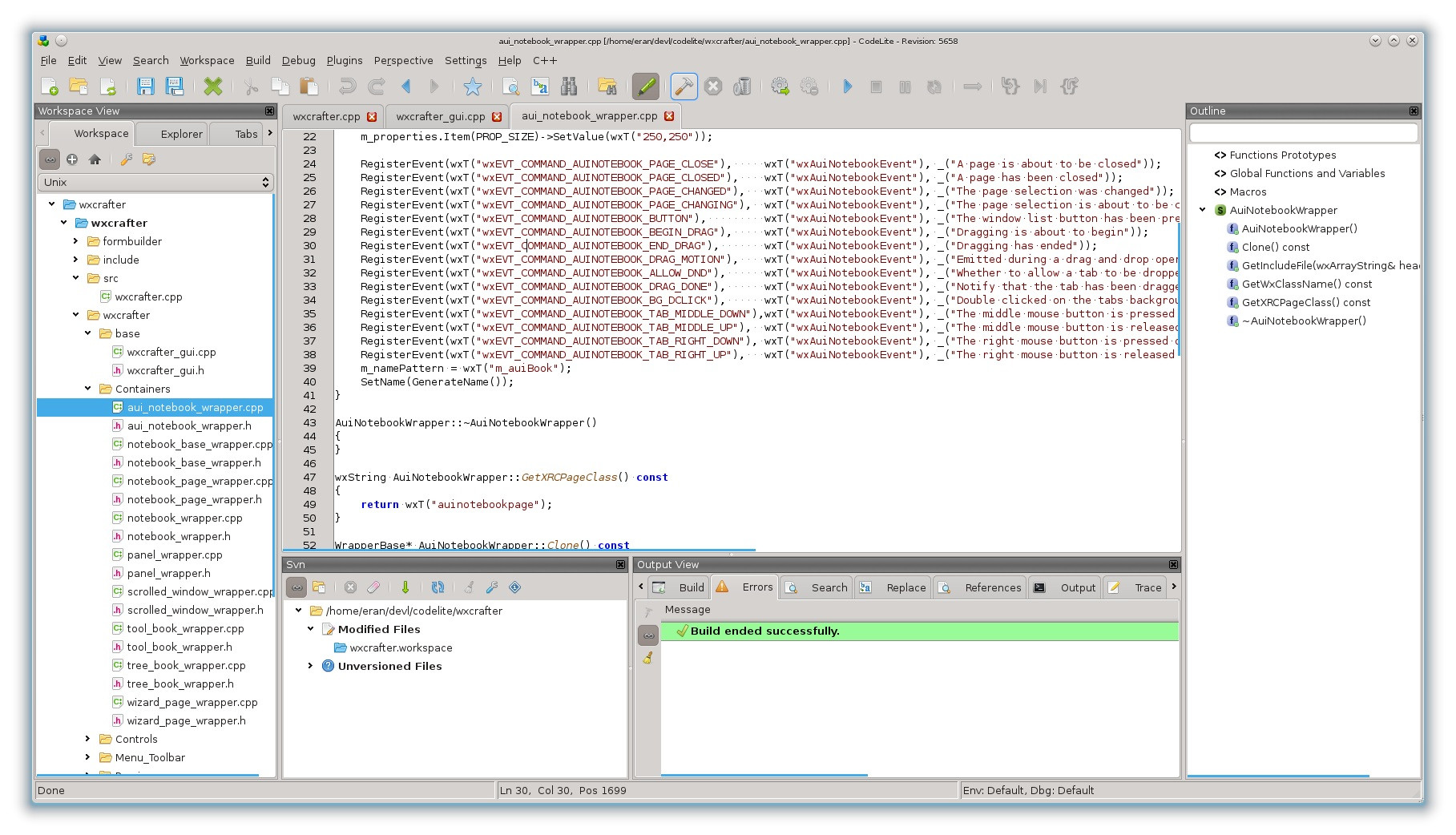Collapse the src folder
This screenshot has height=835, width=1456.
(76, 278)
